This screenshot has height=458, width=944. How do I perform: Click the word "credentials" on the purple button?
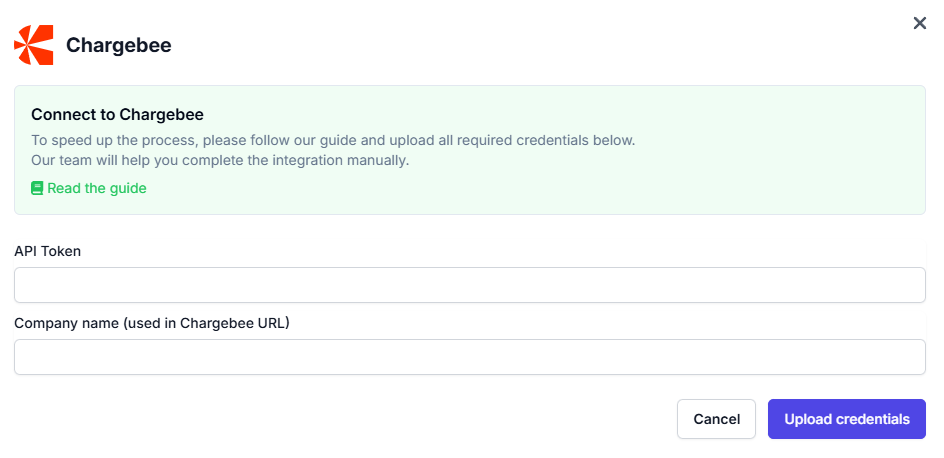(871, 419)
